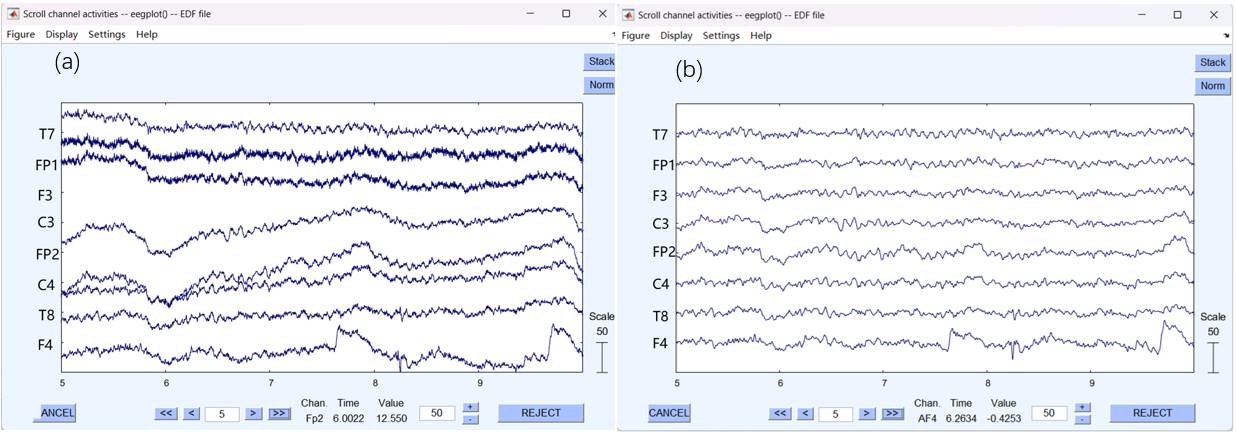Click FP1 channel label in window (a)
The image size is (1236, 432).
(47, 164)
